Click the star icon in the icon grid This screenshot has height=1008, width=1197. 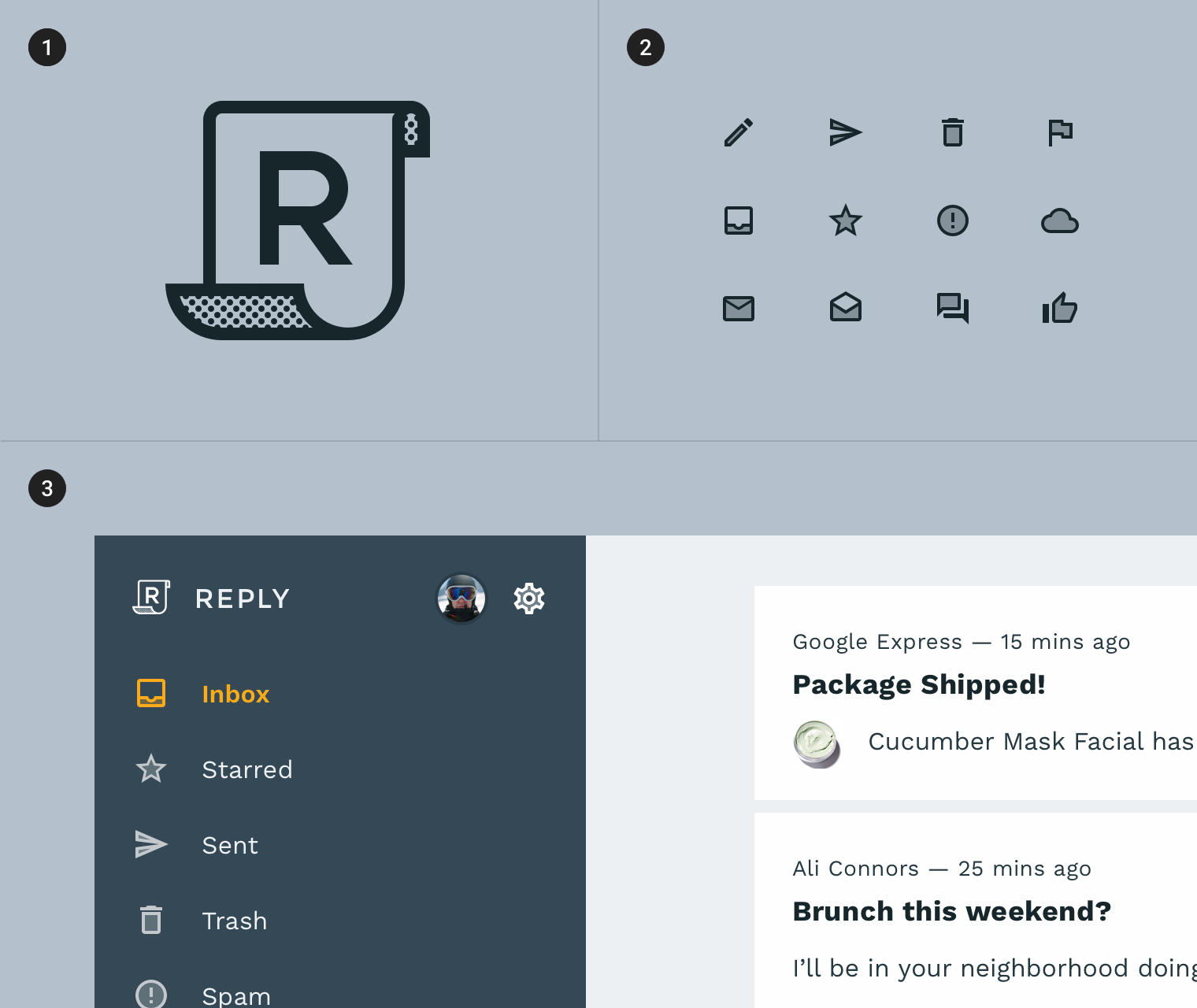[x=845, y=221]
